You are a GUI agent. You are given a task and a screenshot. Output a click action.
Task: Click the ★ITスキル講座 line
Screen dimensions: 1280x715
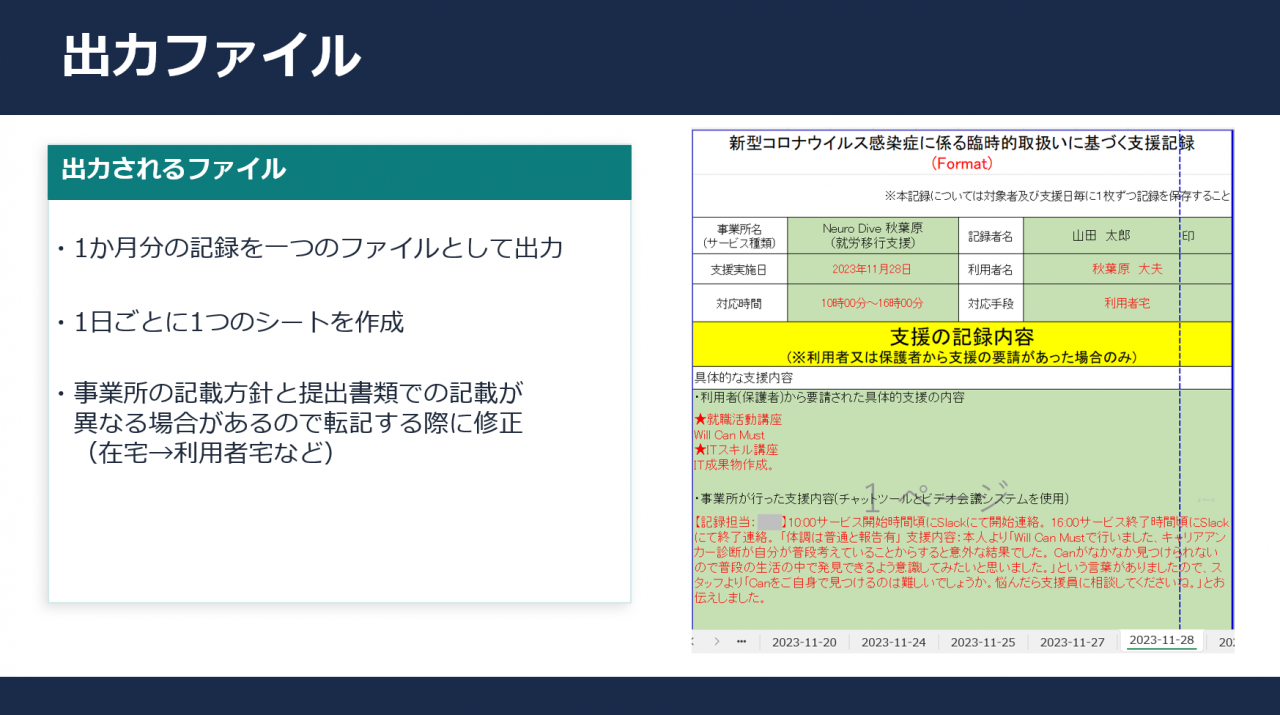736,450
